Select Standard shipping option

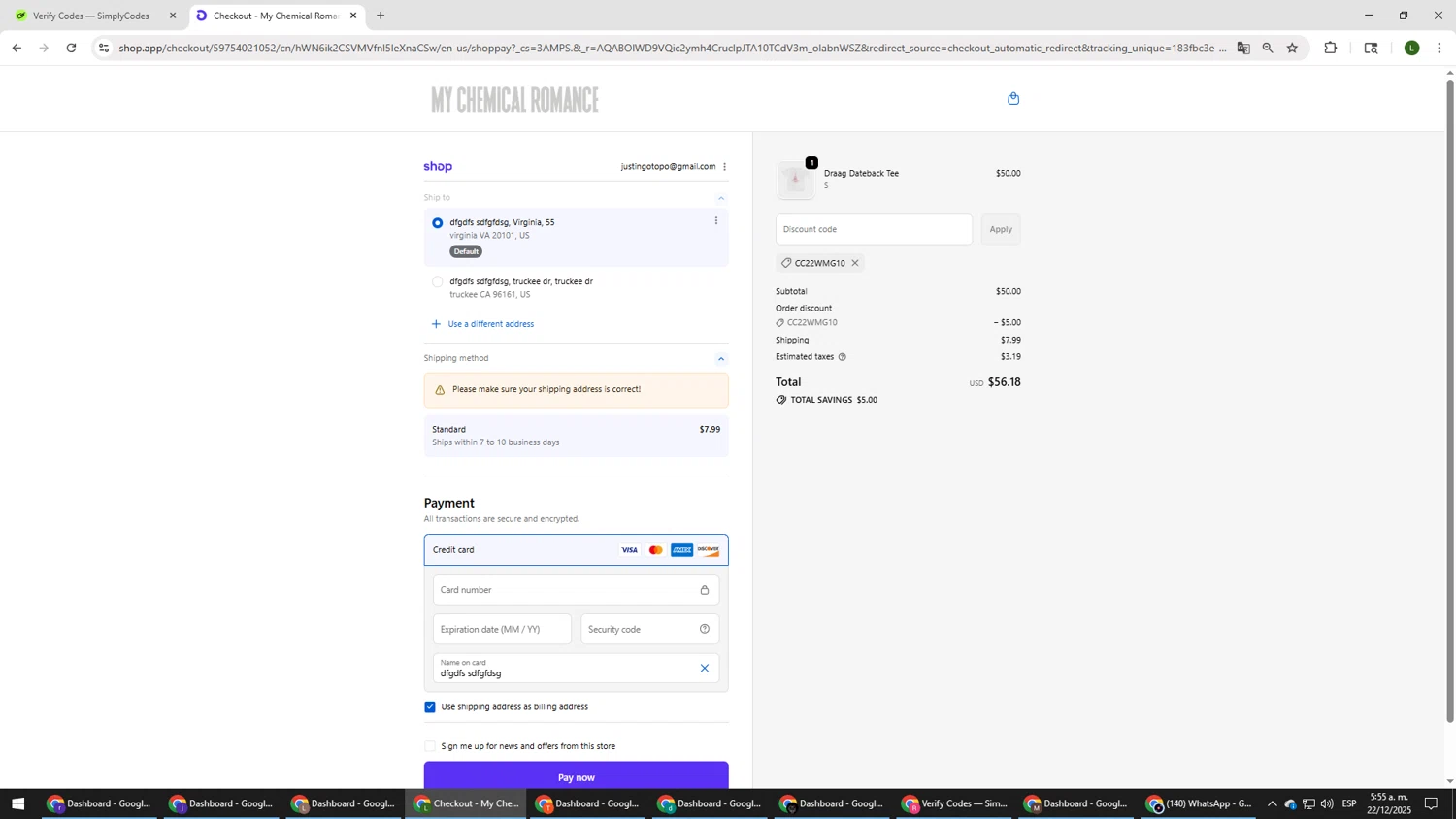(576, 436)
